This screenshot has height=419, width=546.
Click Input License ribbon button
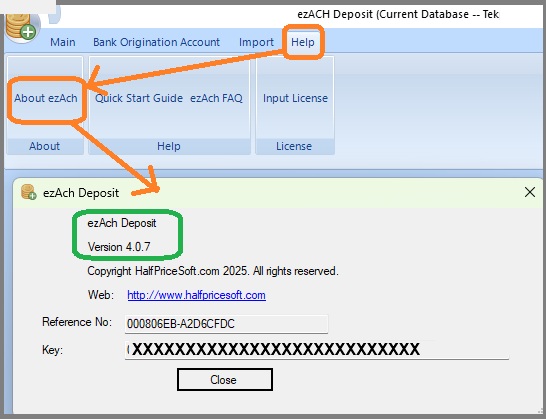(x=295, y=98)
